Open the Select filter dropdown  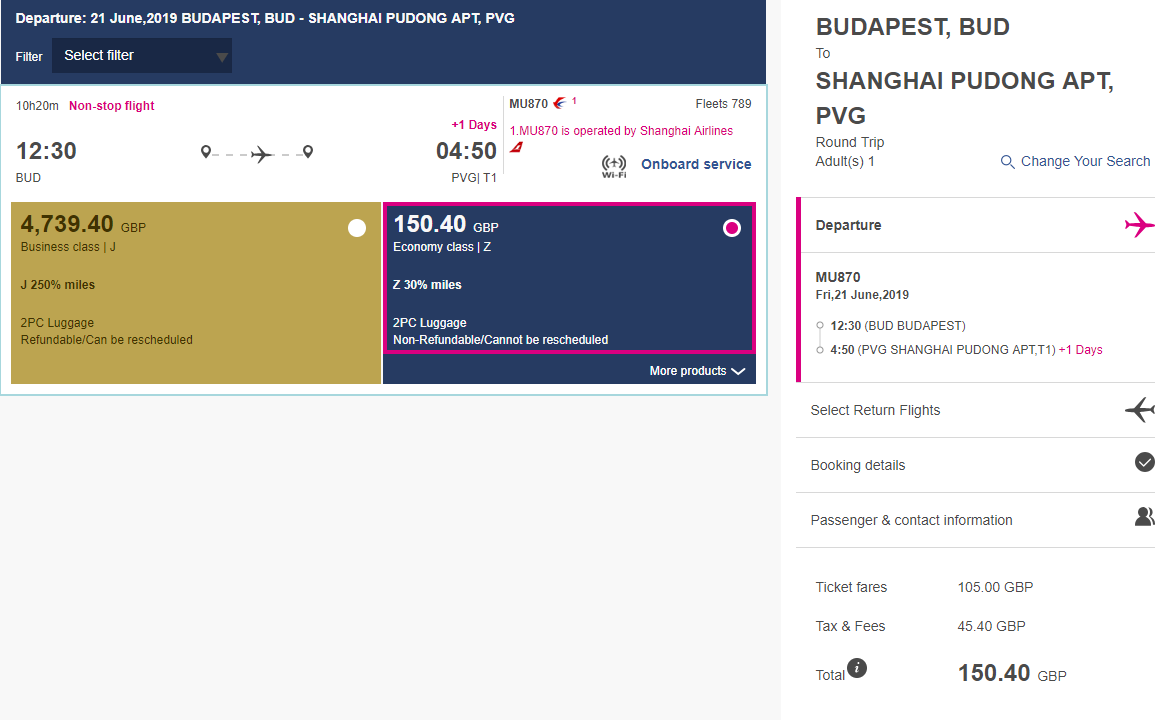[x=142, y=56]
